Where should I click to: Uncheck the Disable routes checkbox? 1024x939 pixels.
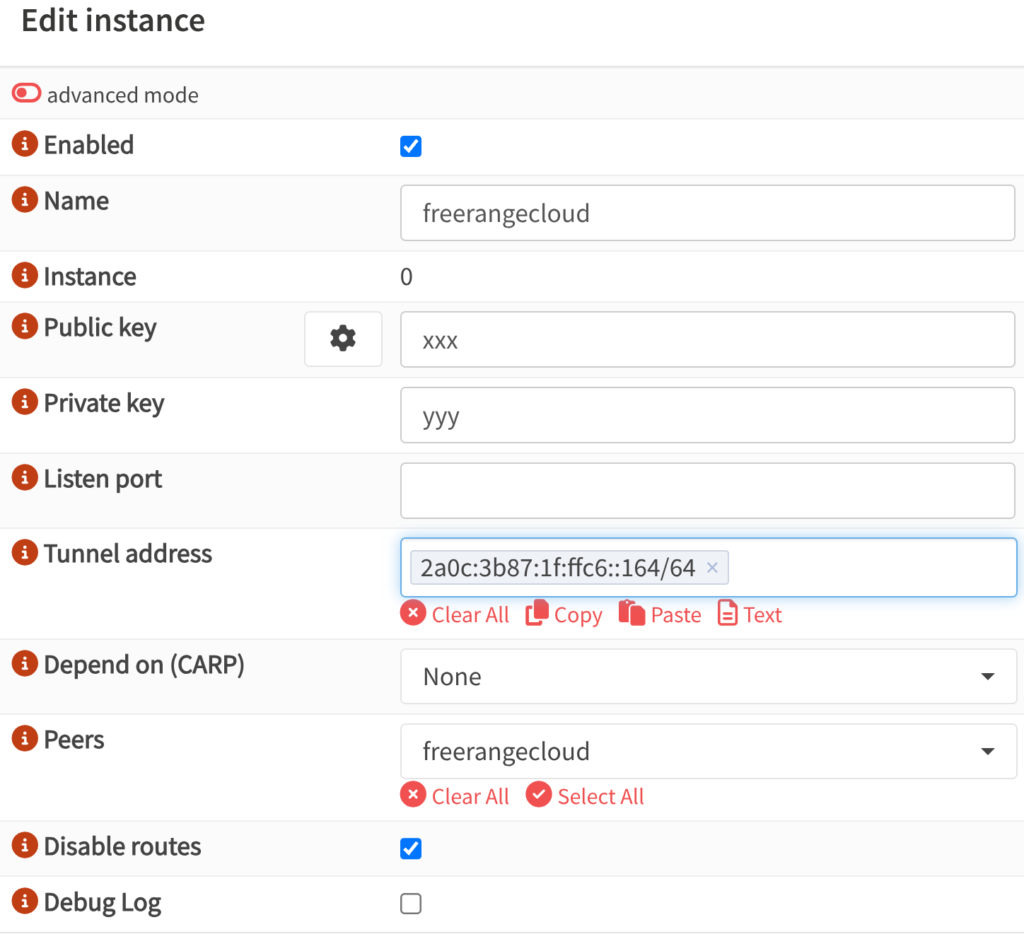411,849
